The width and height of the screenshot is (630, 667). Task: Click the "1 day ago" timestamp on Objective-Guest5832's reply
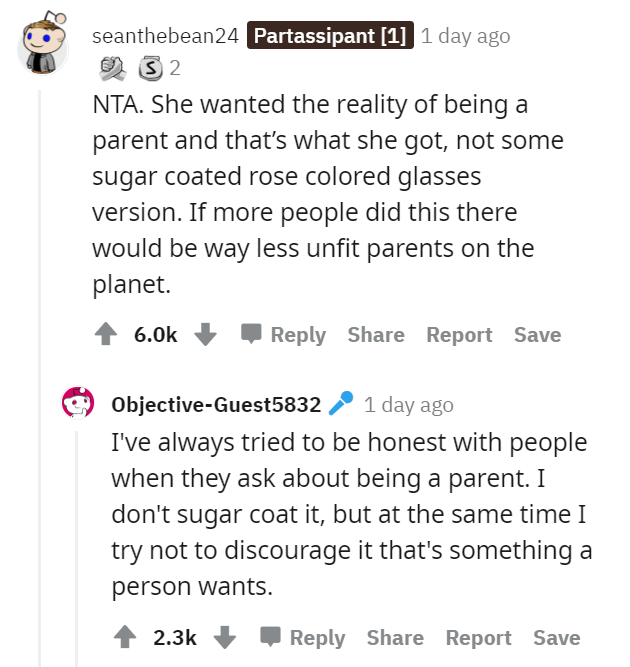pos(409,405)
